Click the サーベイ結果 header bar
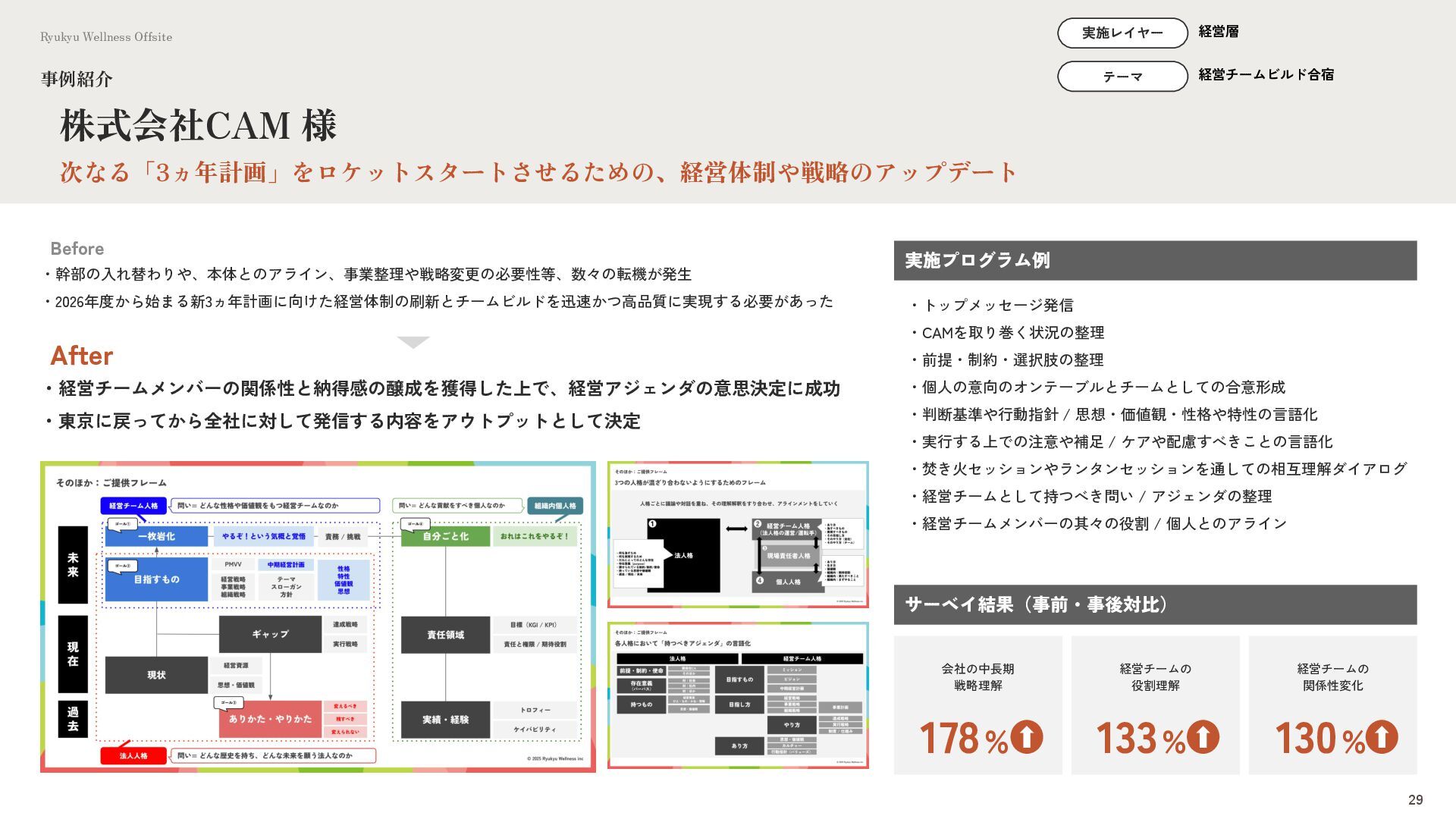The width and height of the screenshot is (1456, 819). [1155, 604]
